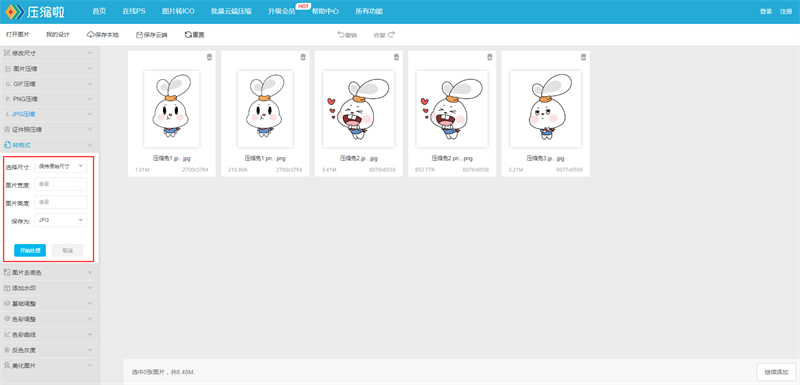Open 图片转ICO in top navigation
The height and width of the screenshot is (385, 800).
click(x=178, y=11)
